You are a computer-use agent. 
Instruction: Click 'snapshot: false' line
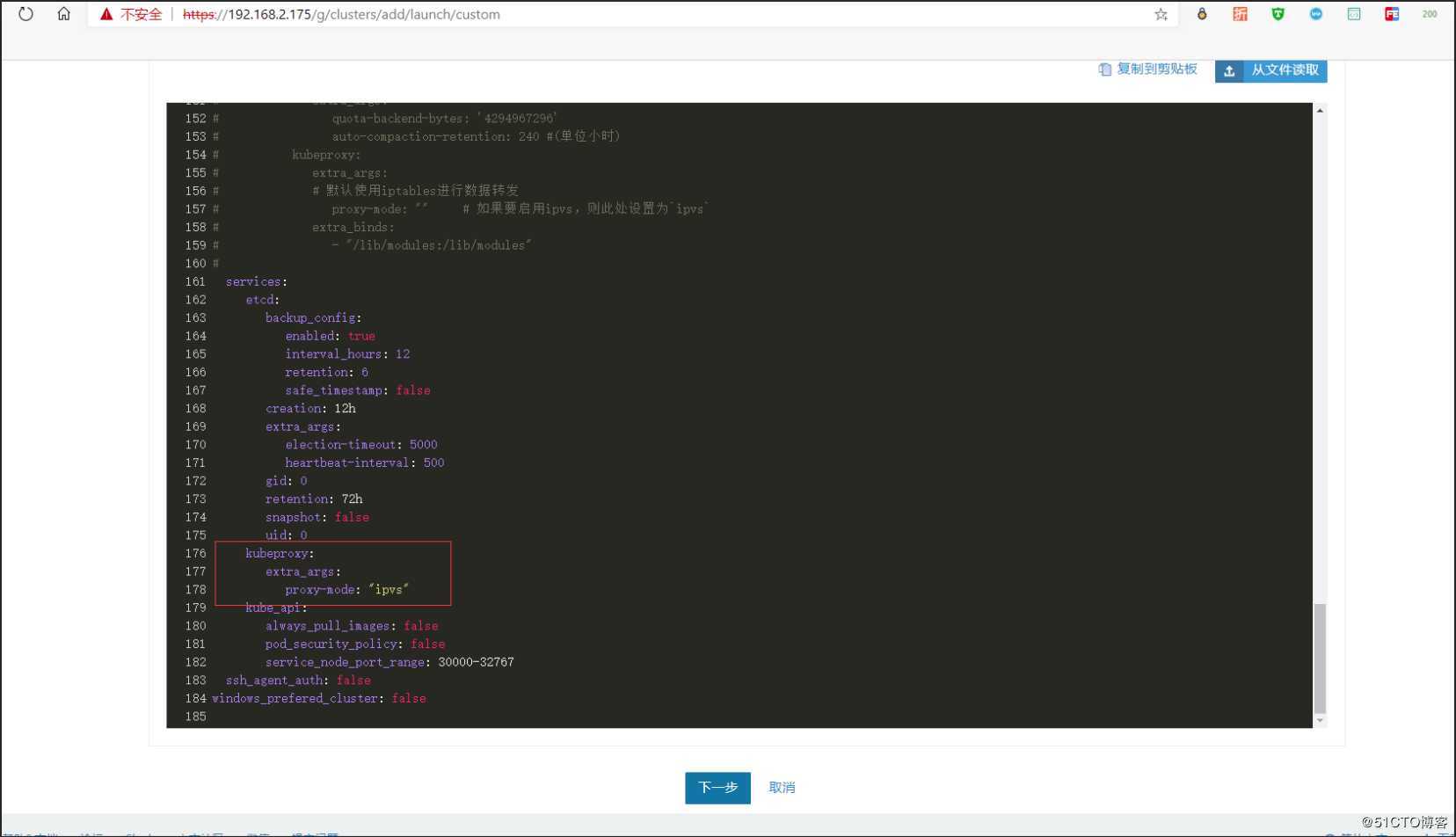pyautogui.click(x=317, y=517)
